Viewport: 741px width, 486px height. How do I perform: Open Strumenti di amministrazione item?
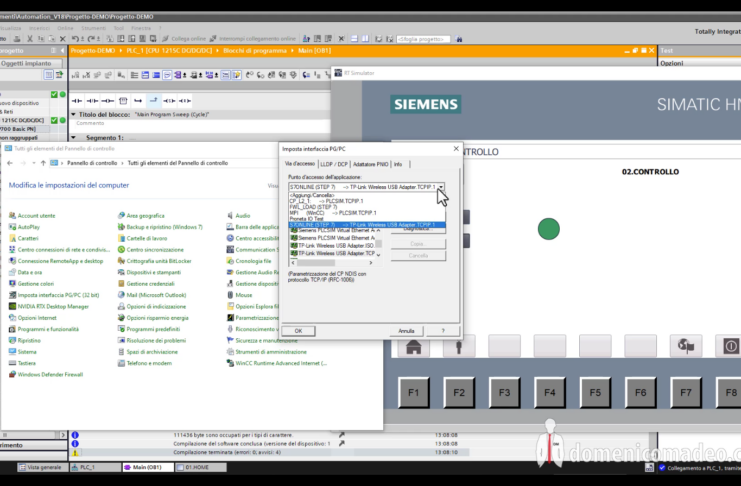[267, 352]
